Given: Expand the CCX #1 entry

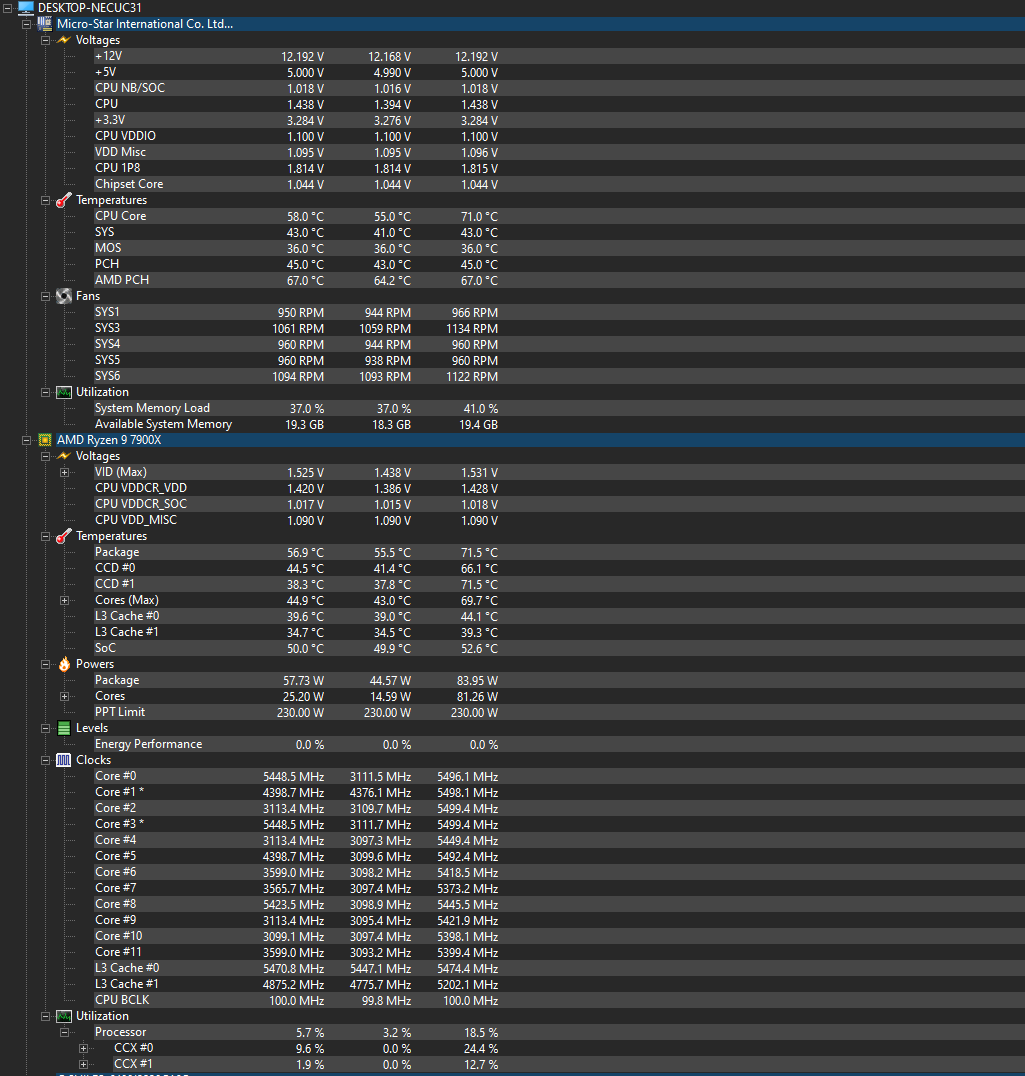Looking at the screenshot, I should (84, 1064).
